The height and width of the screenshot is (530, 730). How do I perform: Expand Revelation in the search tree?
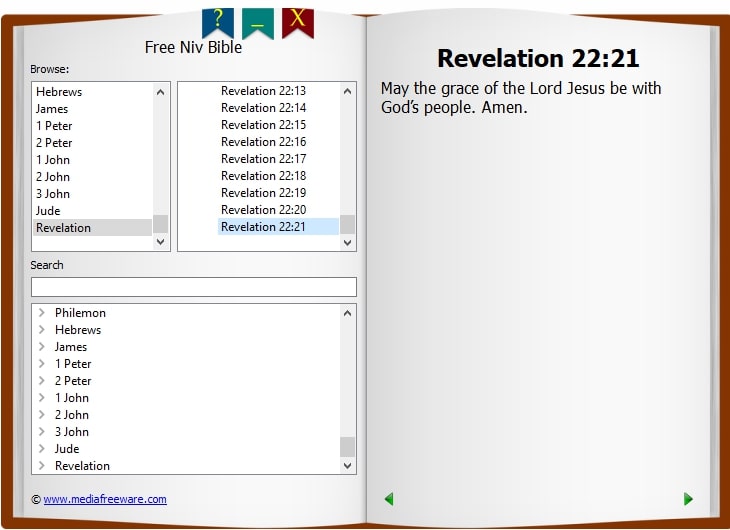pyautogui.click(x=41, y=466)
